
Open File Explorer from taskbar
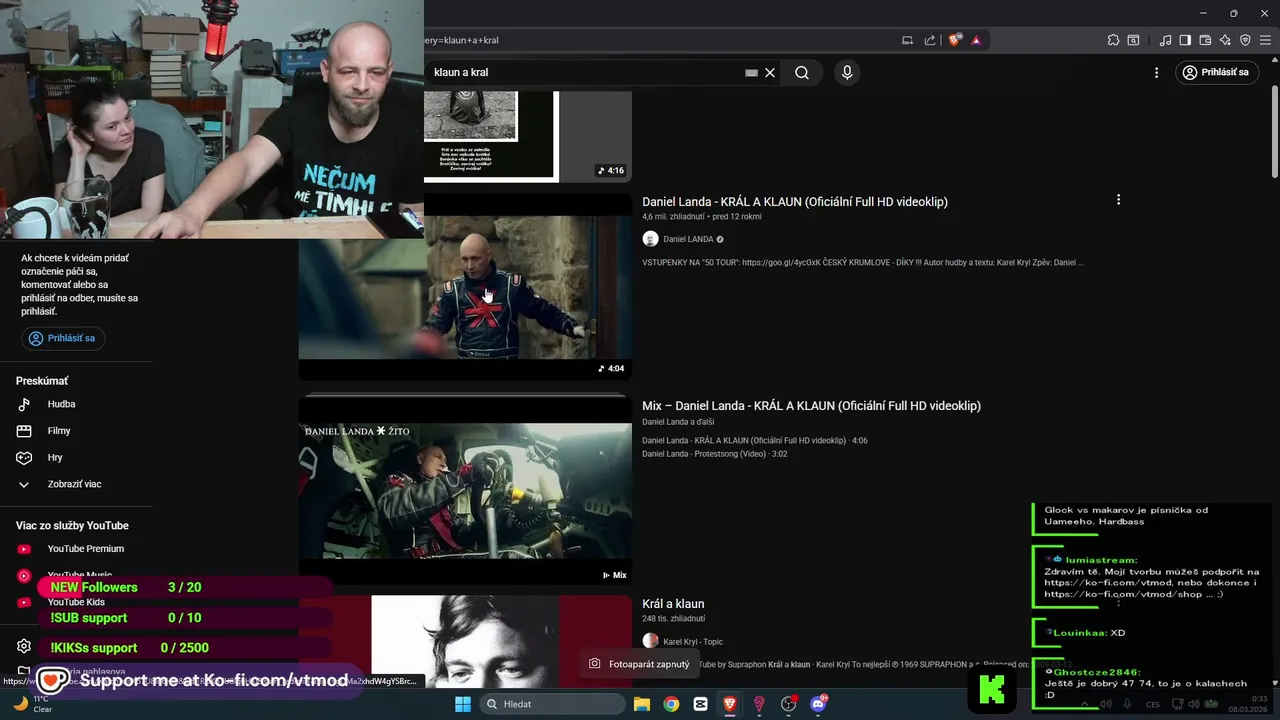[x=642, y=704]
